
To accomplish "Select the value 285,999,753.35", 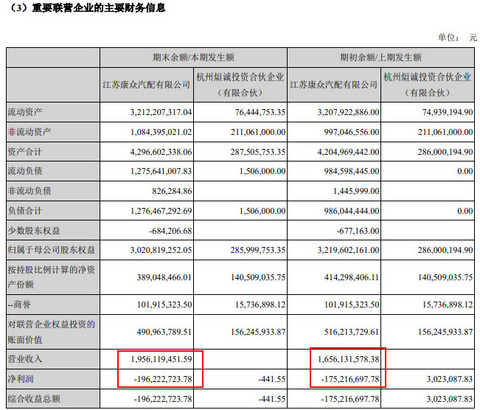I will 258,250.
